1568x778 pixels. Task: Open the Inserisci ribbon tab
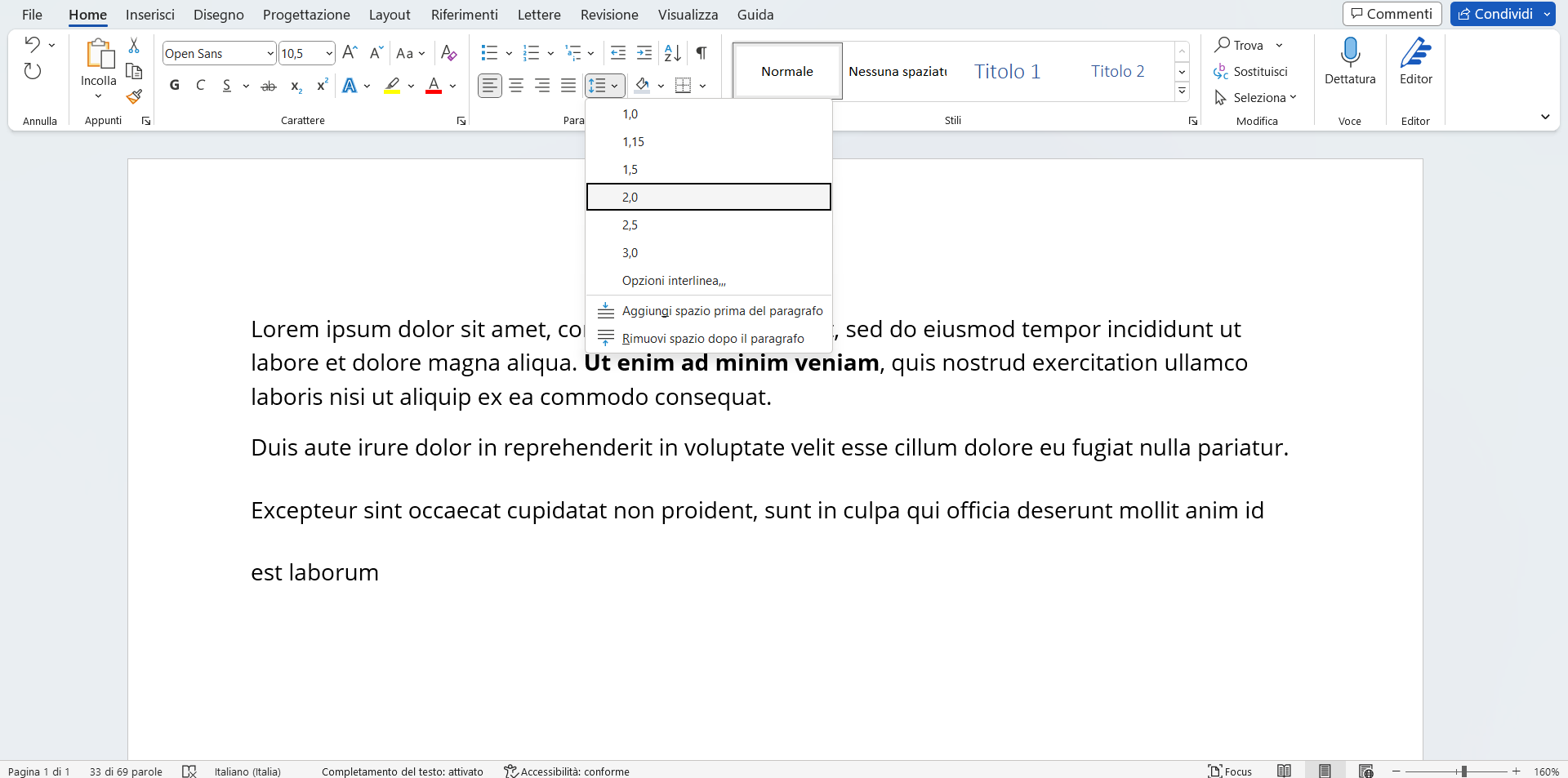point(150,15)
